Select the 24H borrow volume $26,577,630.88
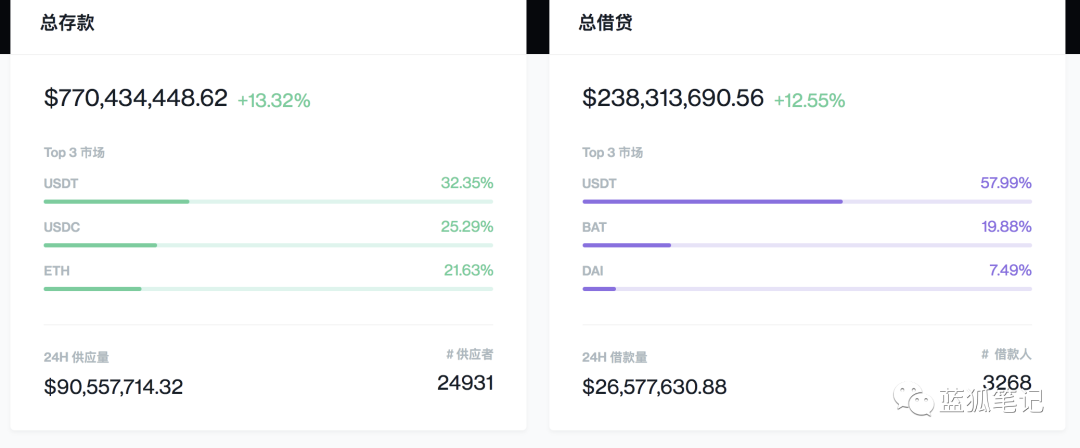 (x=654, y=387)
